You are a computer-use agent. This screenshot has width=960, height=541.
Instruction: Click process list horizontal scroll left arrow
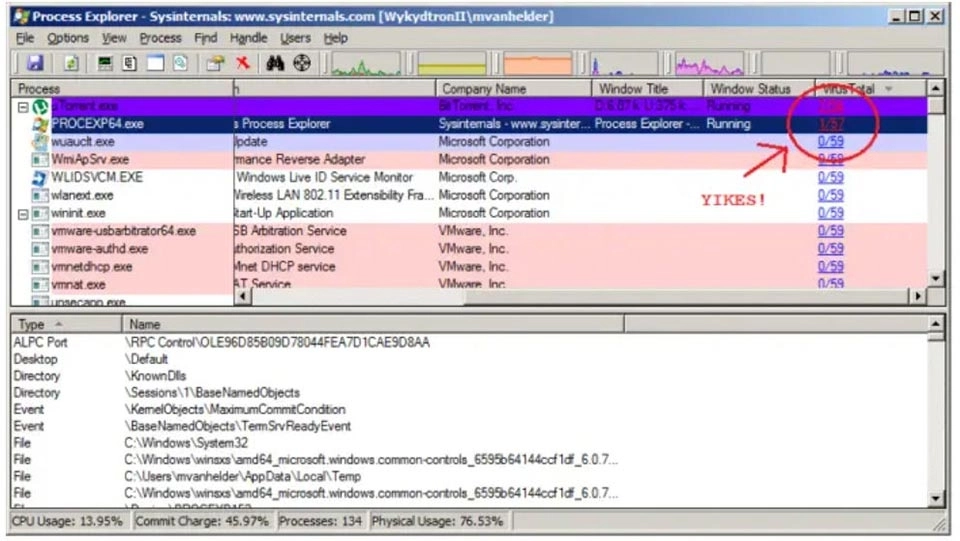[x=243, y=297]
